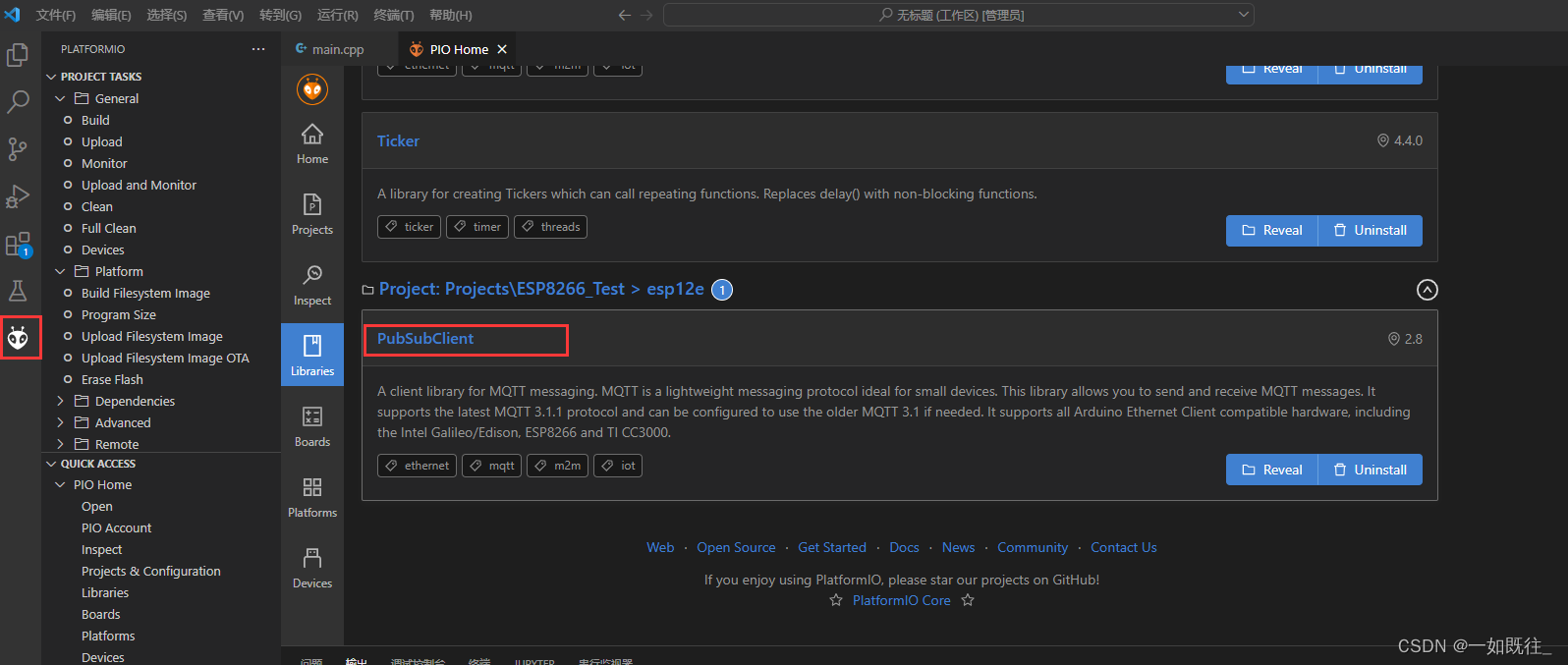The image size is (1568, 665).
Task: Click the PlatformIO alien icon in activity bar
Action: pos(19,338)
